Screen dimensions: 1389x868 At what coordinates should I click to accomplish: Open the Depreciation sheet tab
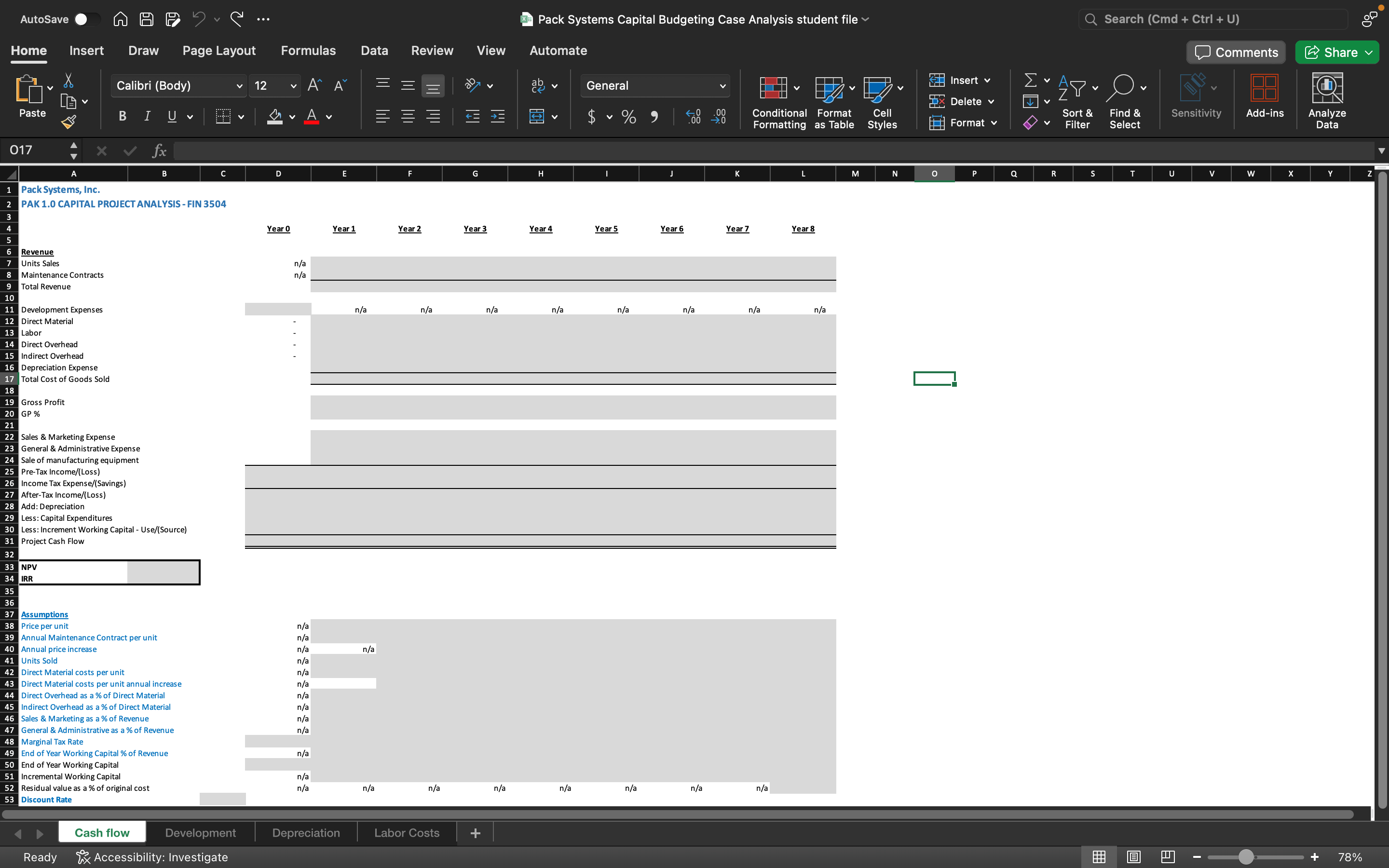coord(306,832)
